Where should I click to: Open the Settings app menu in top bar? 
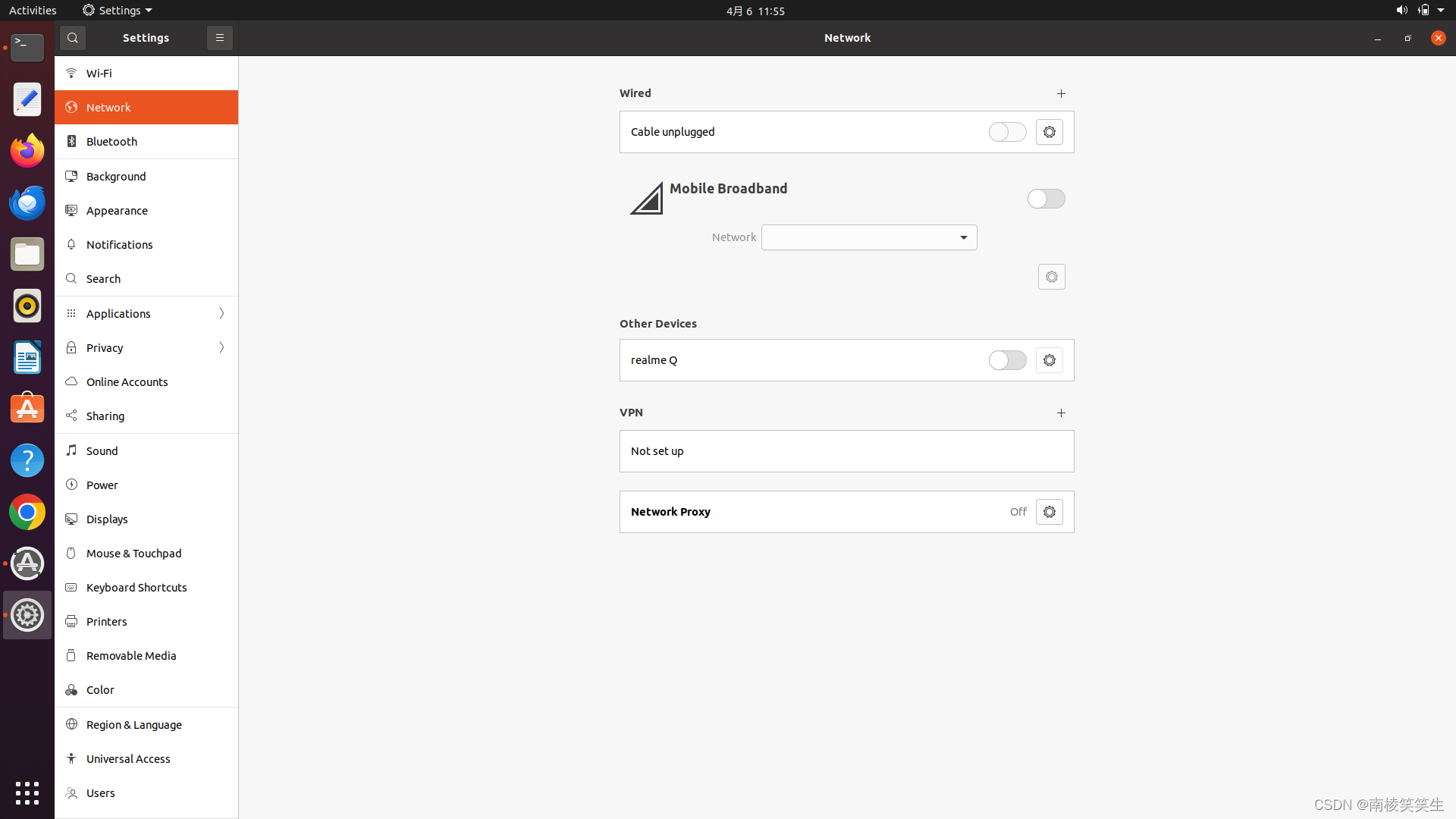pyautogui.click(x=118, y=11)
